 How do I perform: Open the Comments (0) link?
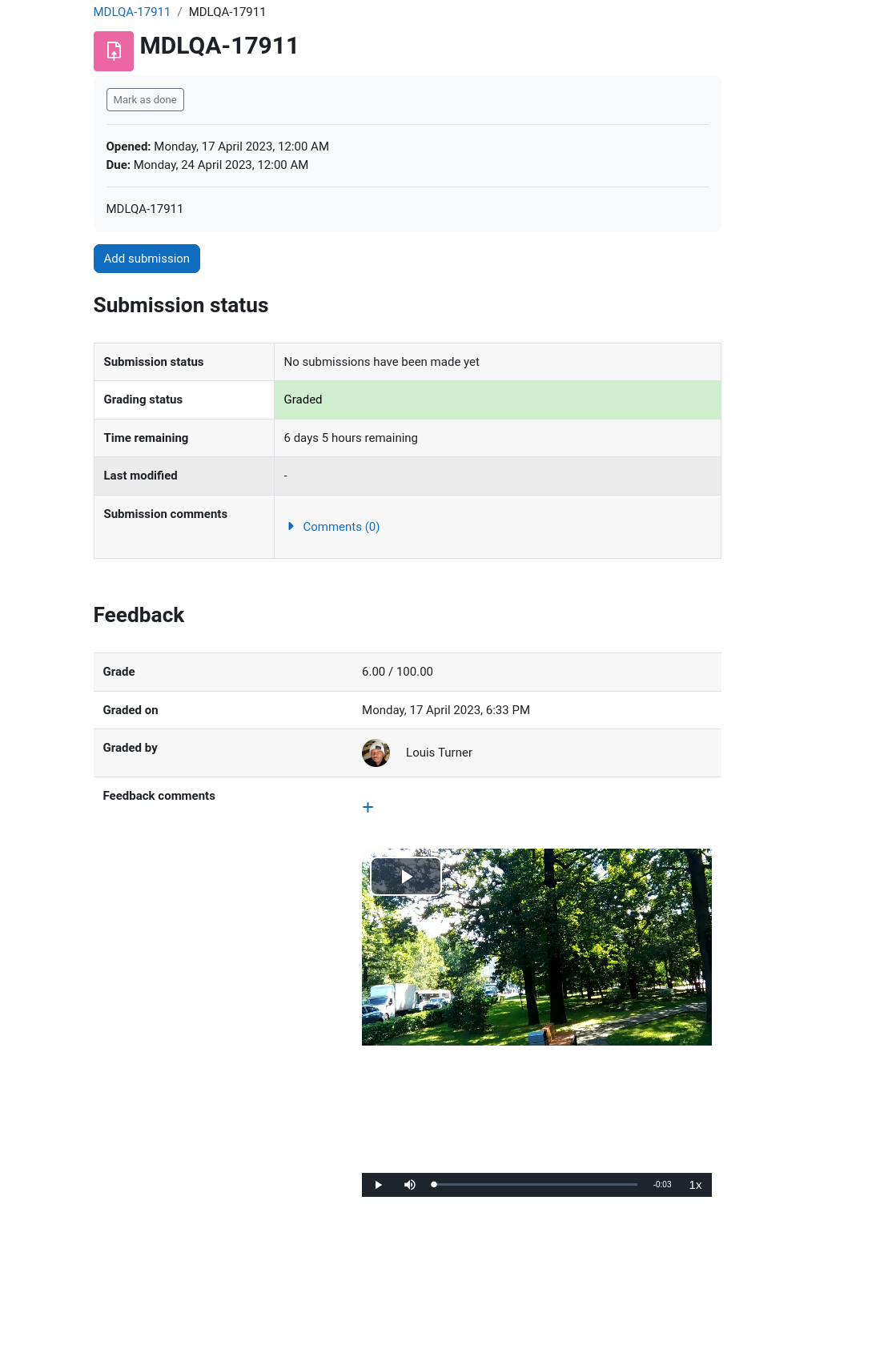(341, 527)
